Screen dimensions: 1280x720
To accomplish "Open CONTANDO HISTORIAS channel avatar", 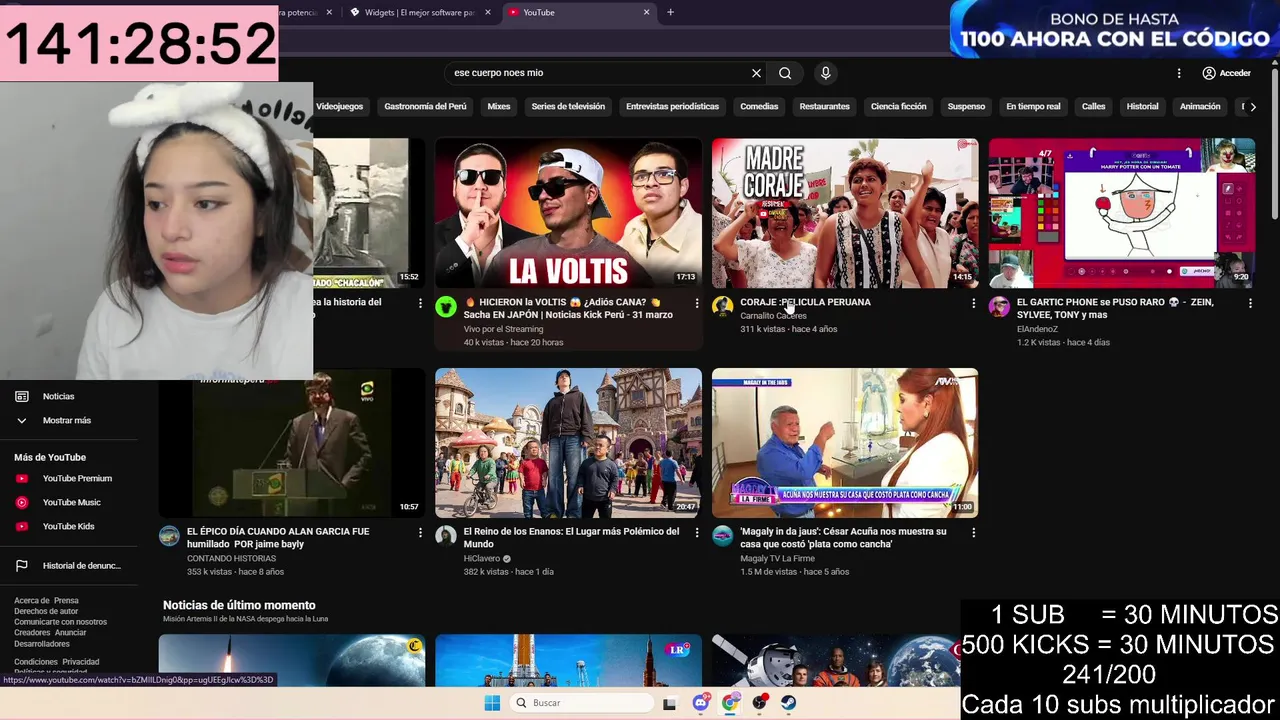I will pyautogui.click(x=169, y=536).
